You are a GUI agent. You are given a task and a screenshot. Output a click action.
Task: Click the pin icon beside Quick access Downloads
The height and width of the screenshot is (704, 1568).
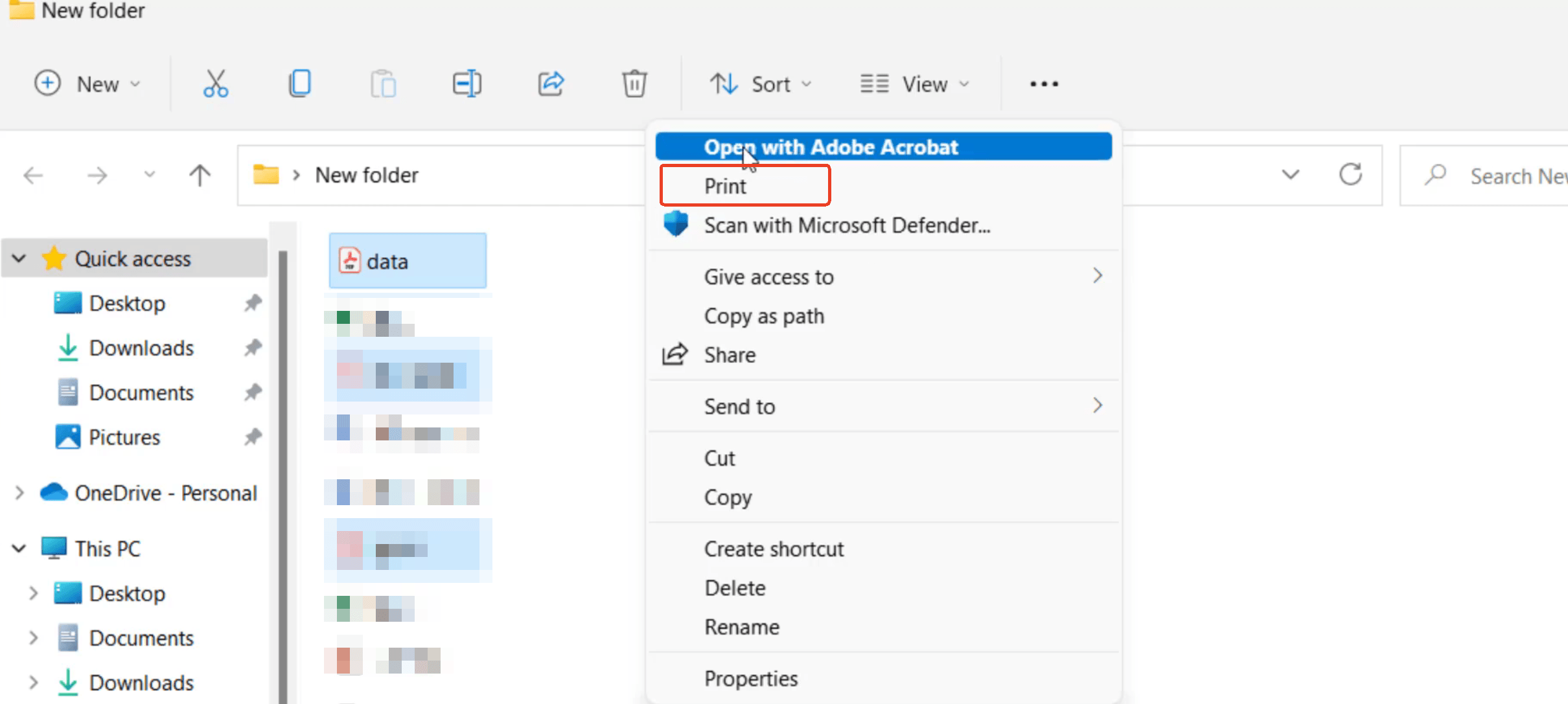coord(253,347)
